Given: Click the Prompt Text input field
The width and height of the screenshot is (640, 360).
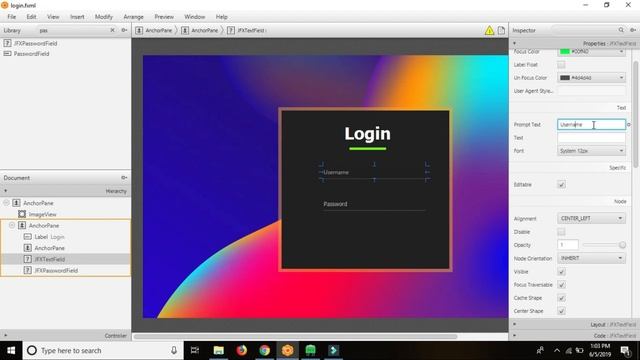Looking at the screenshot, I should [591, 124].
